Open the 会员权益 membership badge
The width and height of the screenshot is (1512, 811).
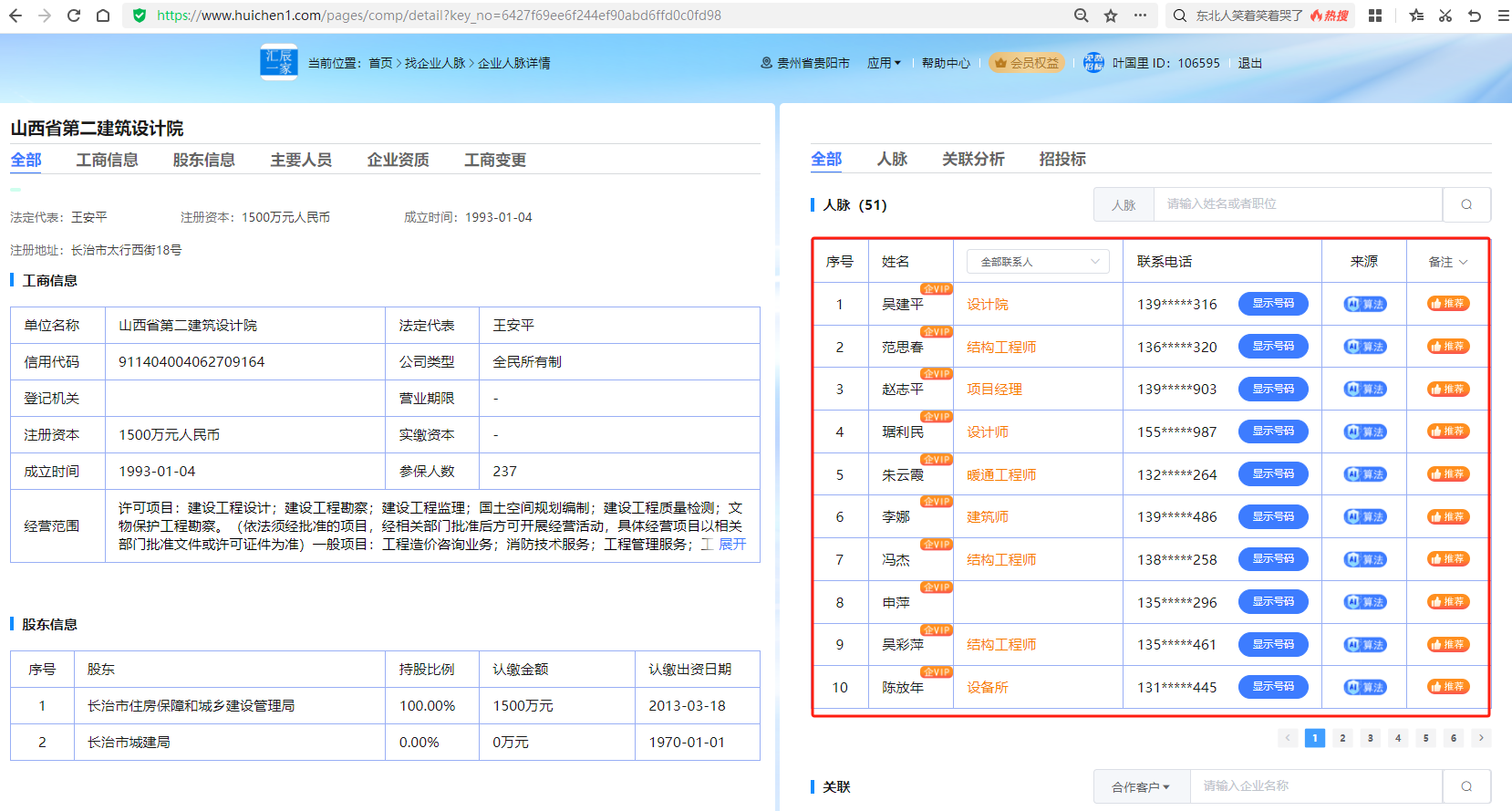point(1027,63)
